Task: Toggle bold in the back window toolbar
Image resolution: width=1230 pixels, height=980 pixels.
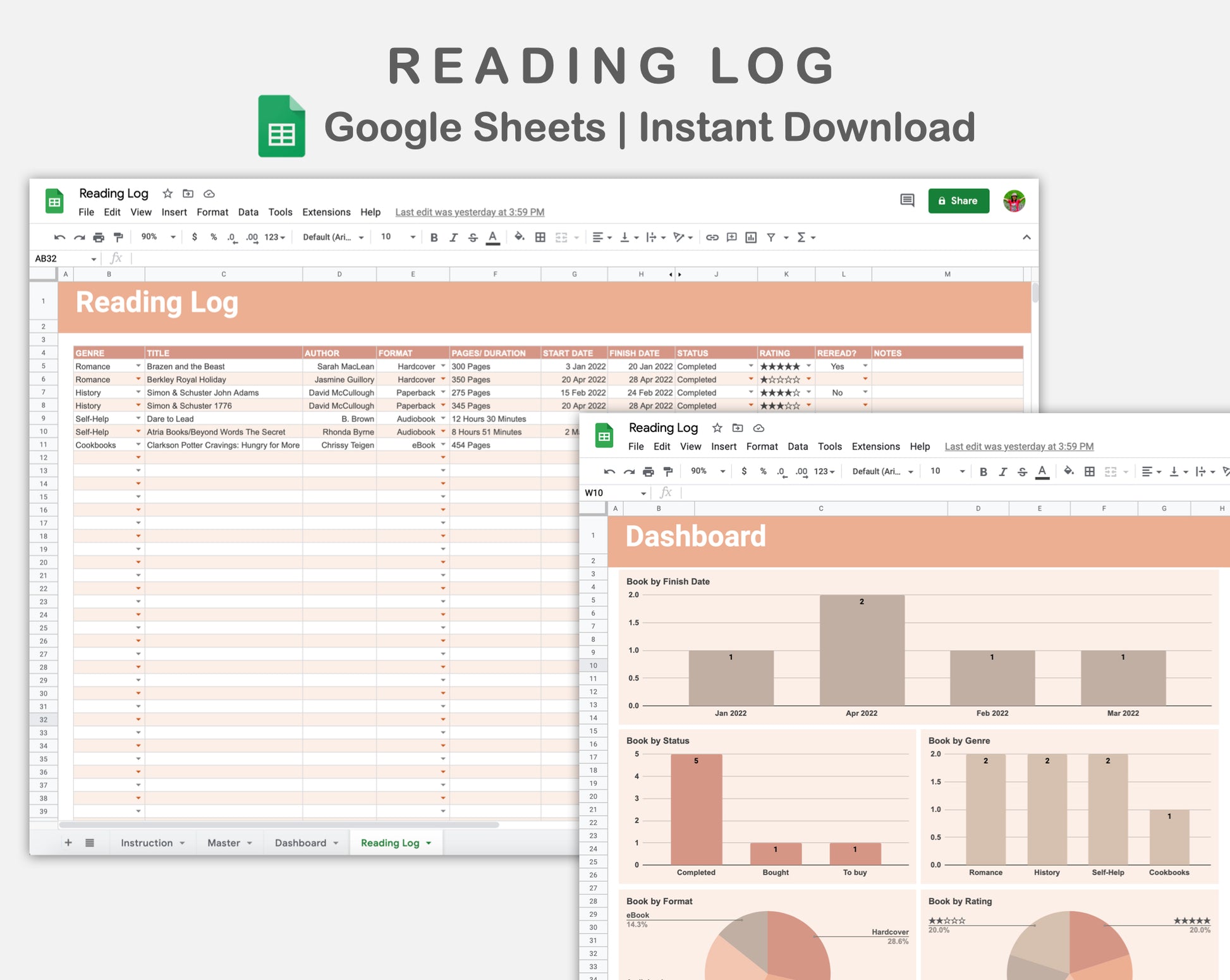Action: pos(434,238)
